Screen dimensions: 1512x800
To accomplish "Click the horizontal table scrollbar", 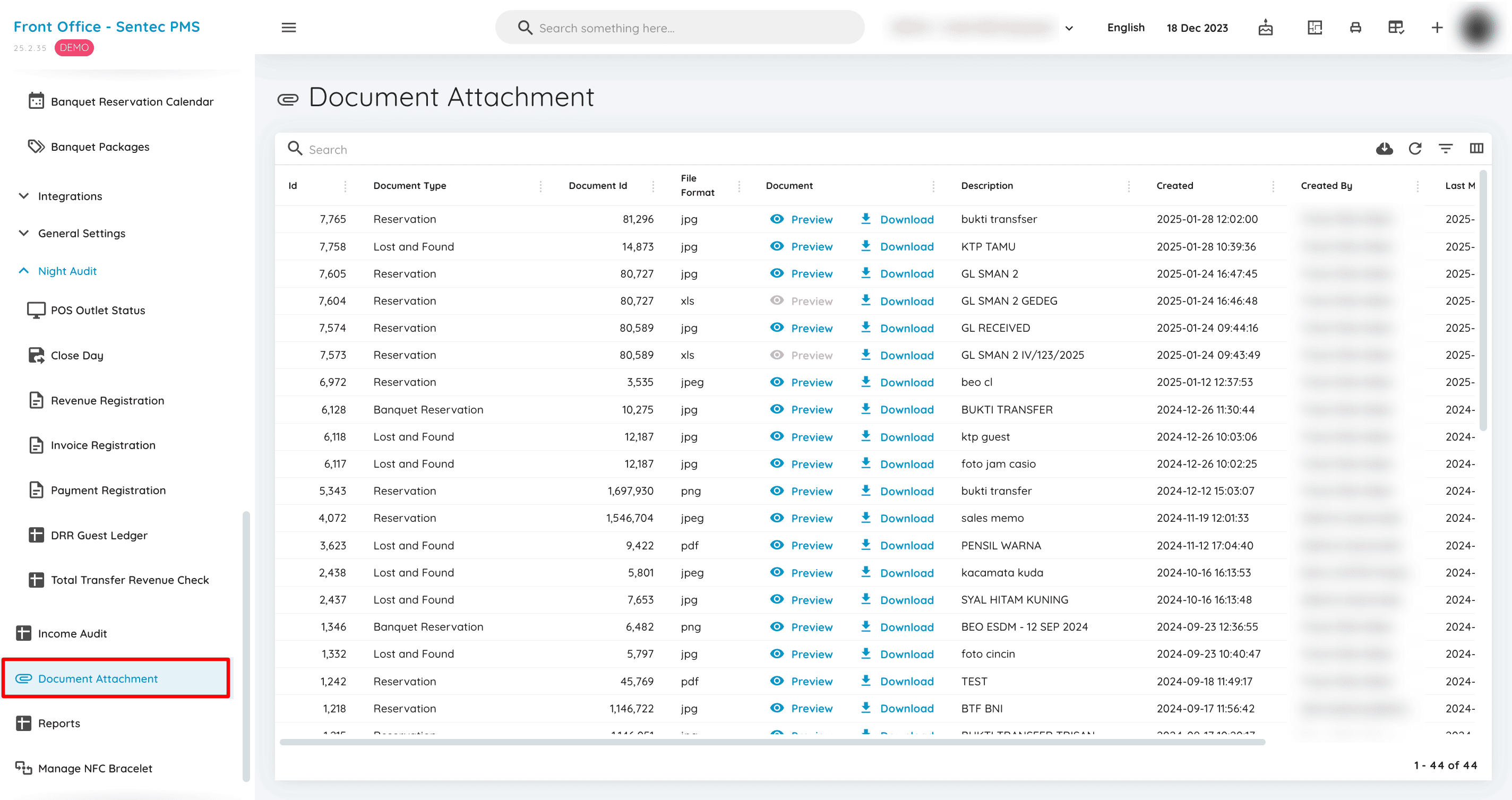I will (772, 742).
